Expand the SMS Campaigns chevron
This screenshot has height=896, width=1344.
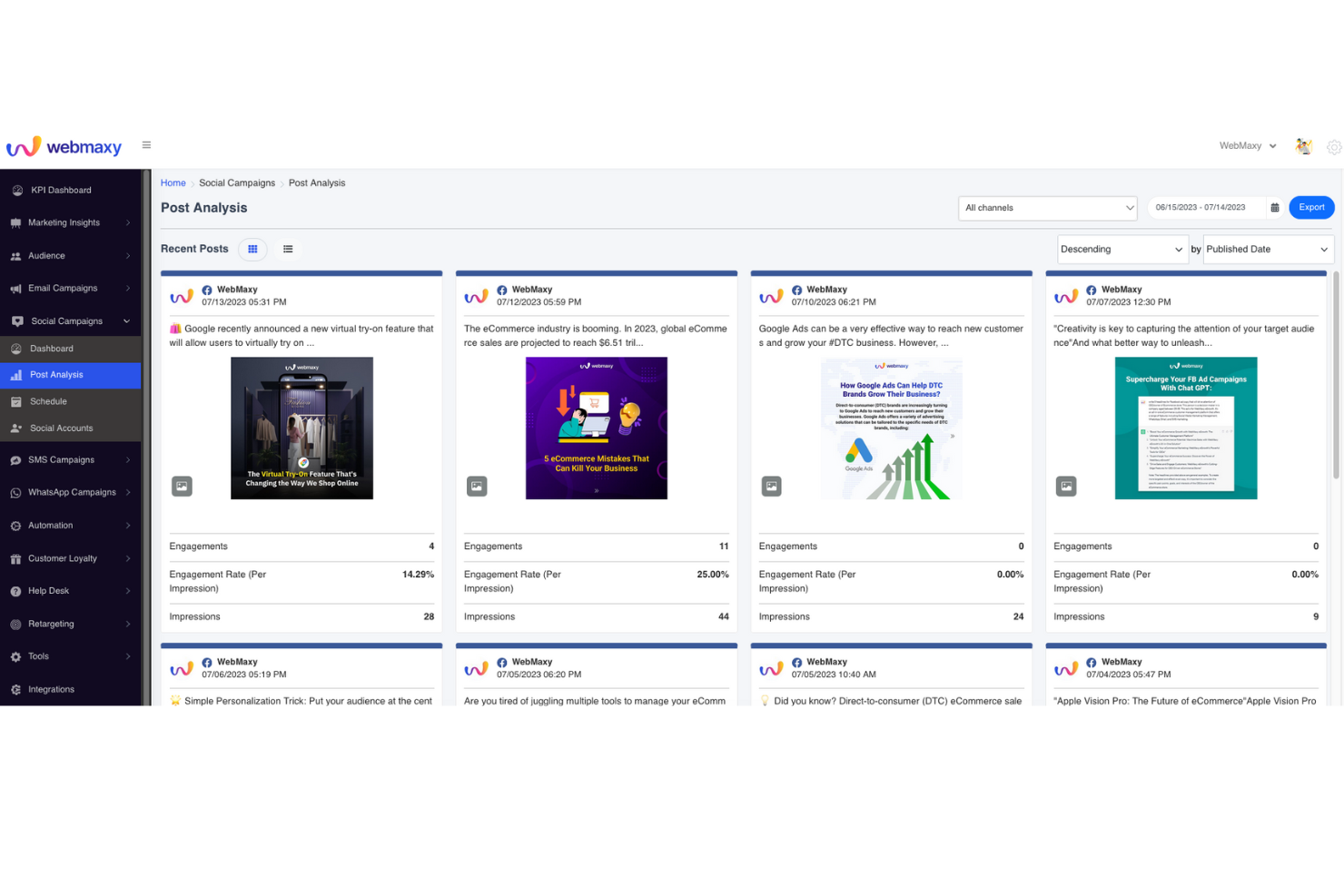click(x=128, y=460)
